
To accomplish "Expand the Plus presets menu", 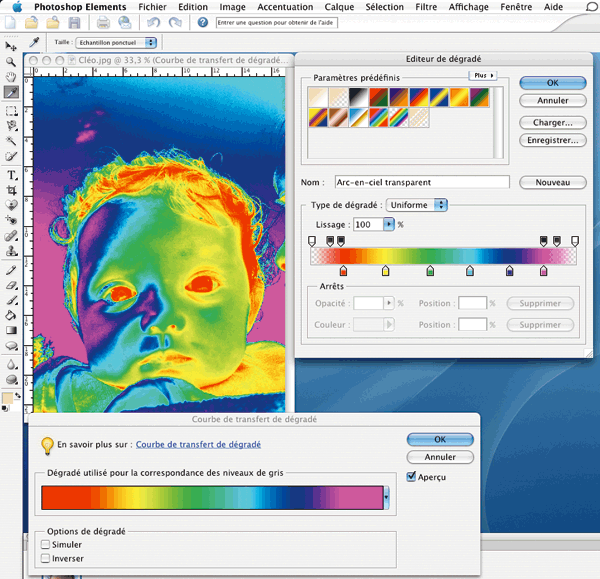I will 484,75.
